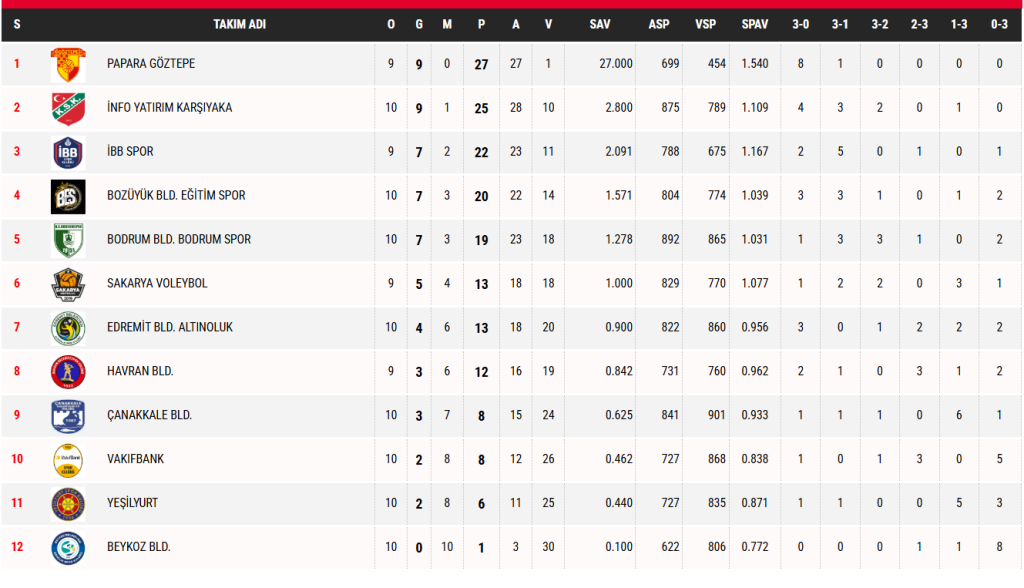Viewport: 1024px width, 588px height.
Task: Open the İBB Spor club crest
Action: 68,152
